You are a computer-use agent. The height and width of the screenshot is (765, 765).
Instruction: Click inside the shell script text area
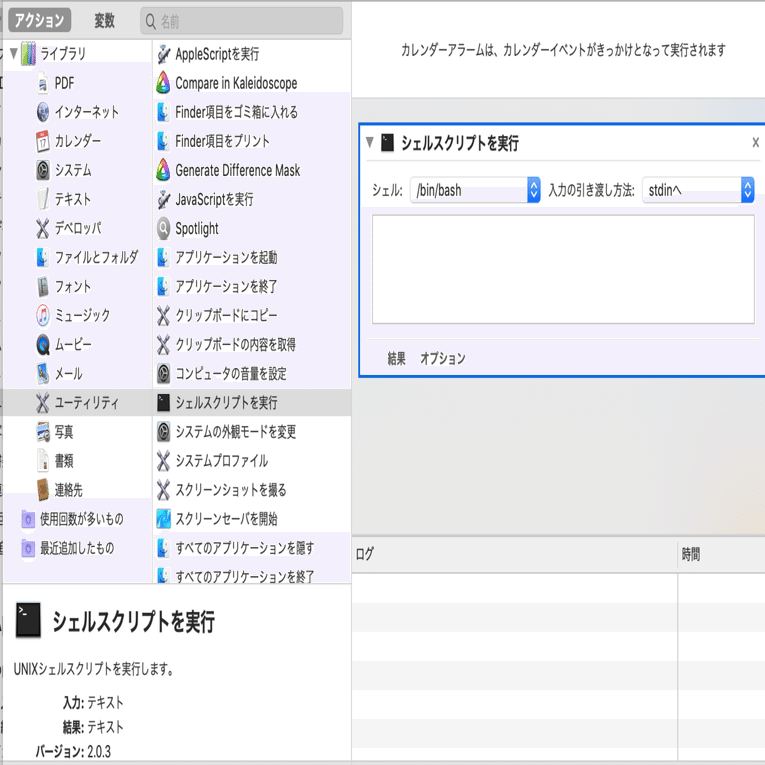(563, 269)
